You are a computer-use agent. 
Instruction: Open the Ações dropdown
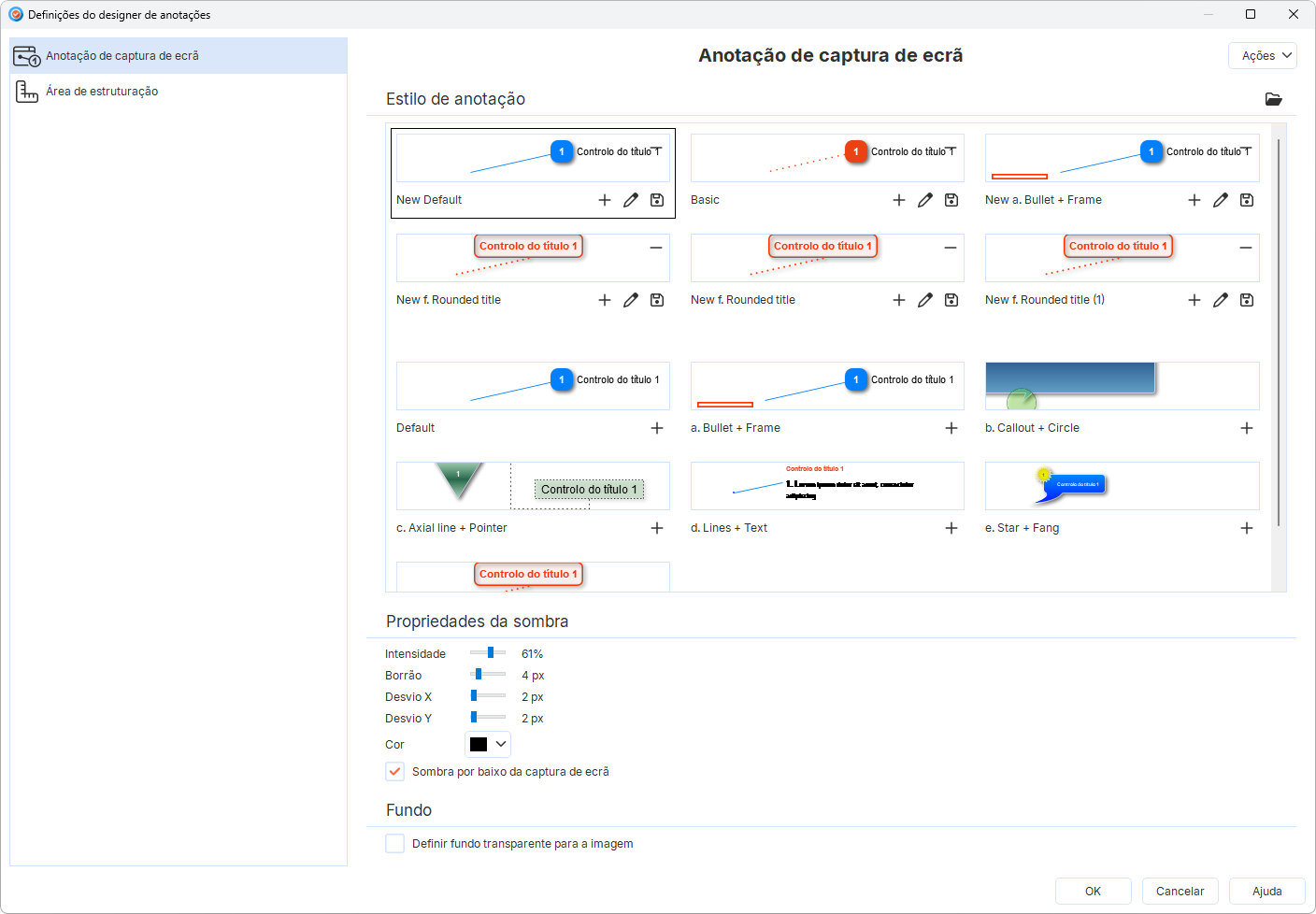click(1263, 56)
